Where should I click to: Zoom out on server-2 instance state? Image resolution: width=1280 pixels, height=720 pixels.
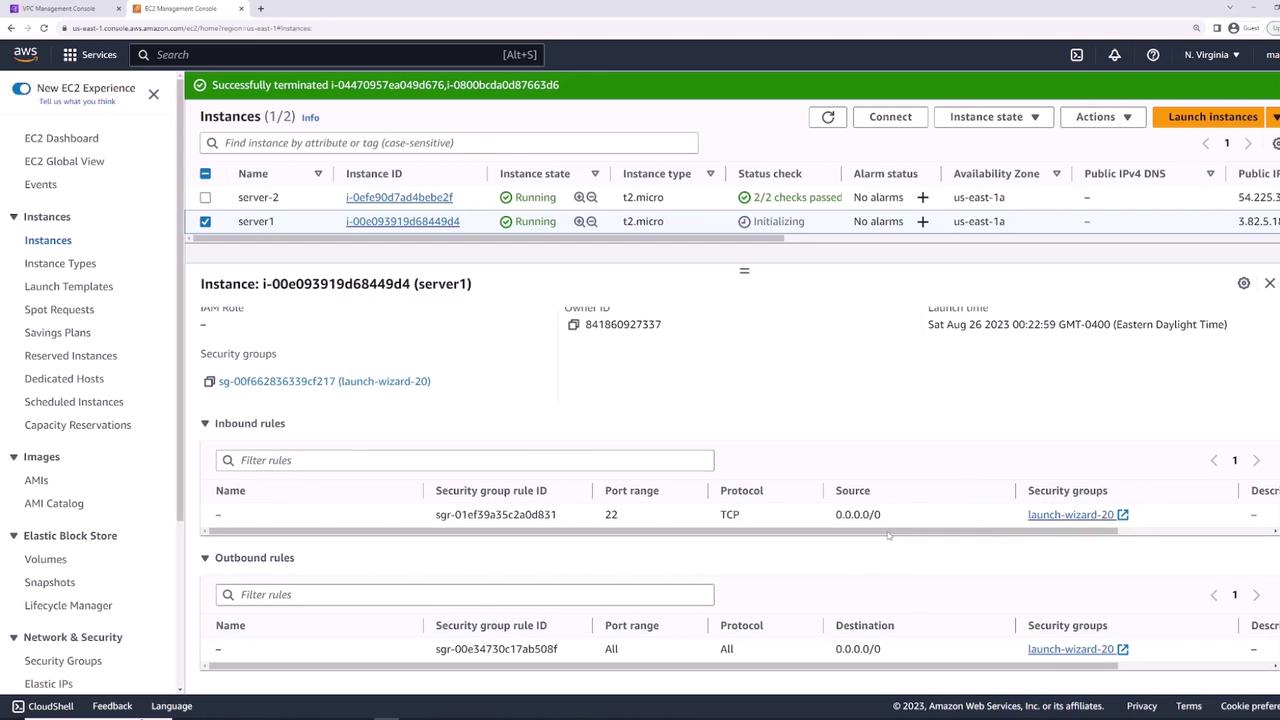pos(592,198)
